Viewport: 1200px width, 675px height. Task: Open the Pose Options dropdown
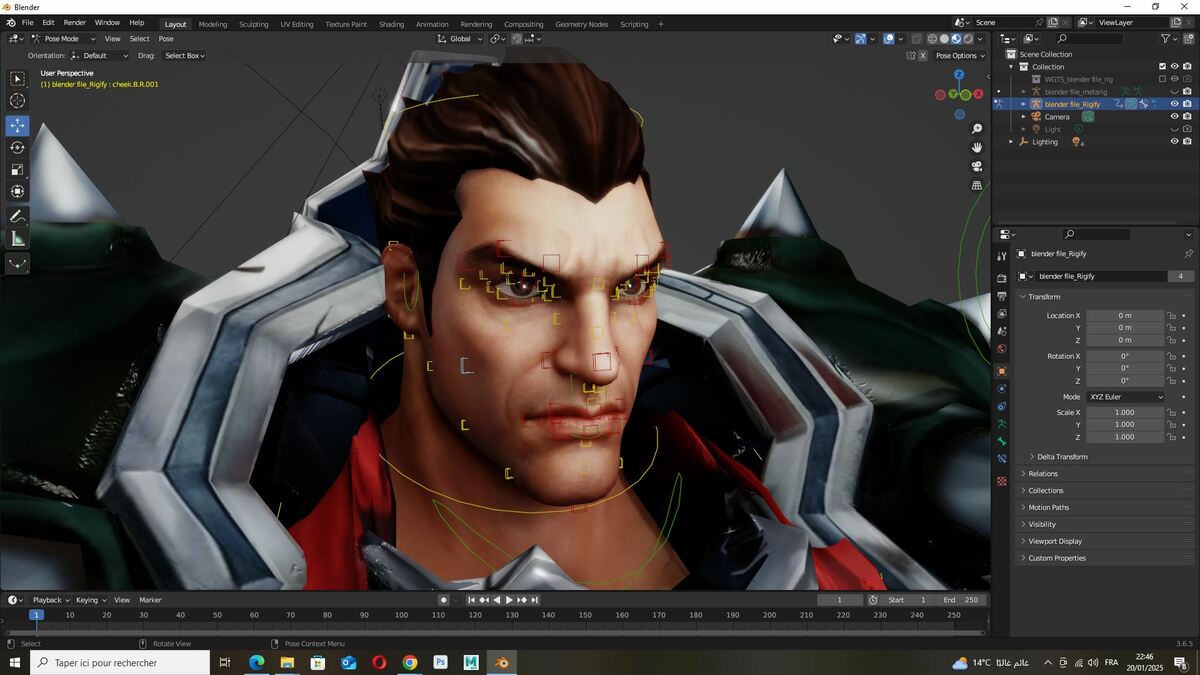coord(960,56)
